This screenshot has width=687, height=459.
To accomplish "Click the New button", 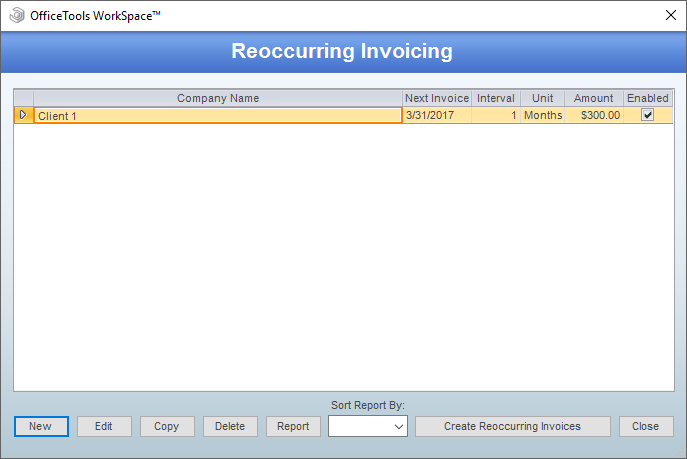I will (41, 426).
